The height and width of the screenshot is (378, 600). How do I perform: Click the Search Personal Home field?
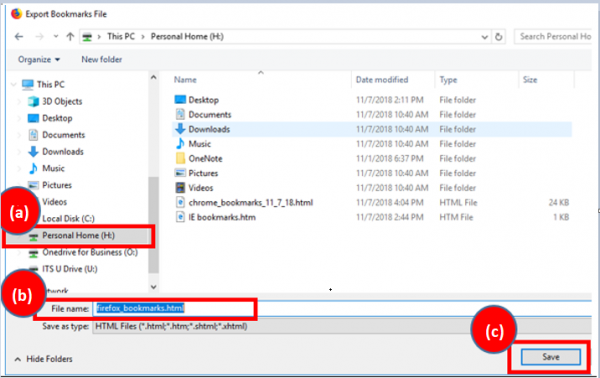coord(554,37)
